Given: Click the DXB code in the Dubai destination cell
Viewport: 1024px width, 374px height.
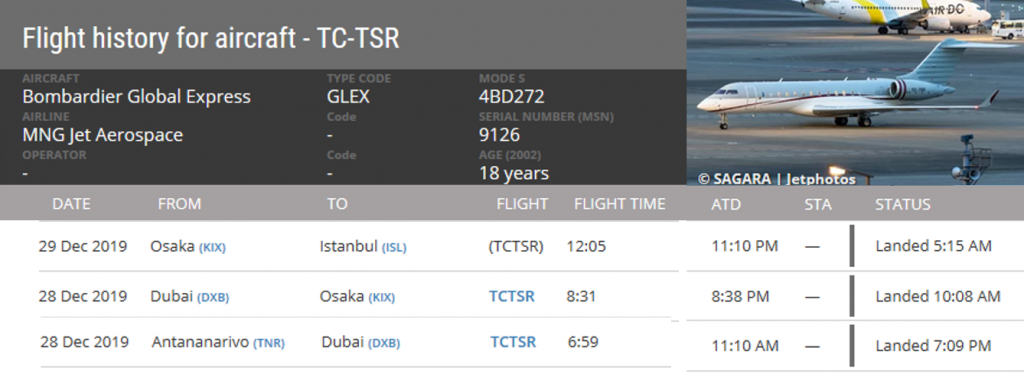Looking at the screenshot, I should pos(384,343).
